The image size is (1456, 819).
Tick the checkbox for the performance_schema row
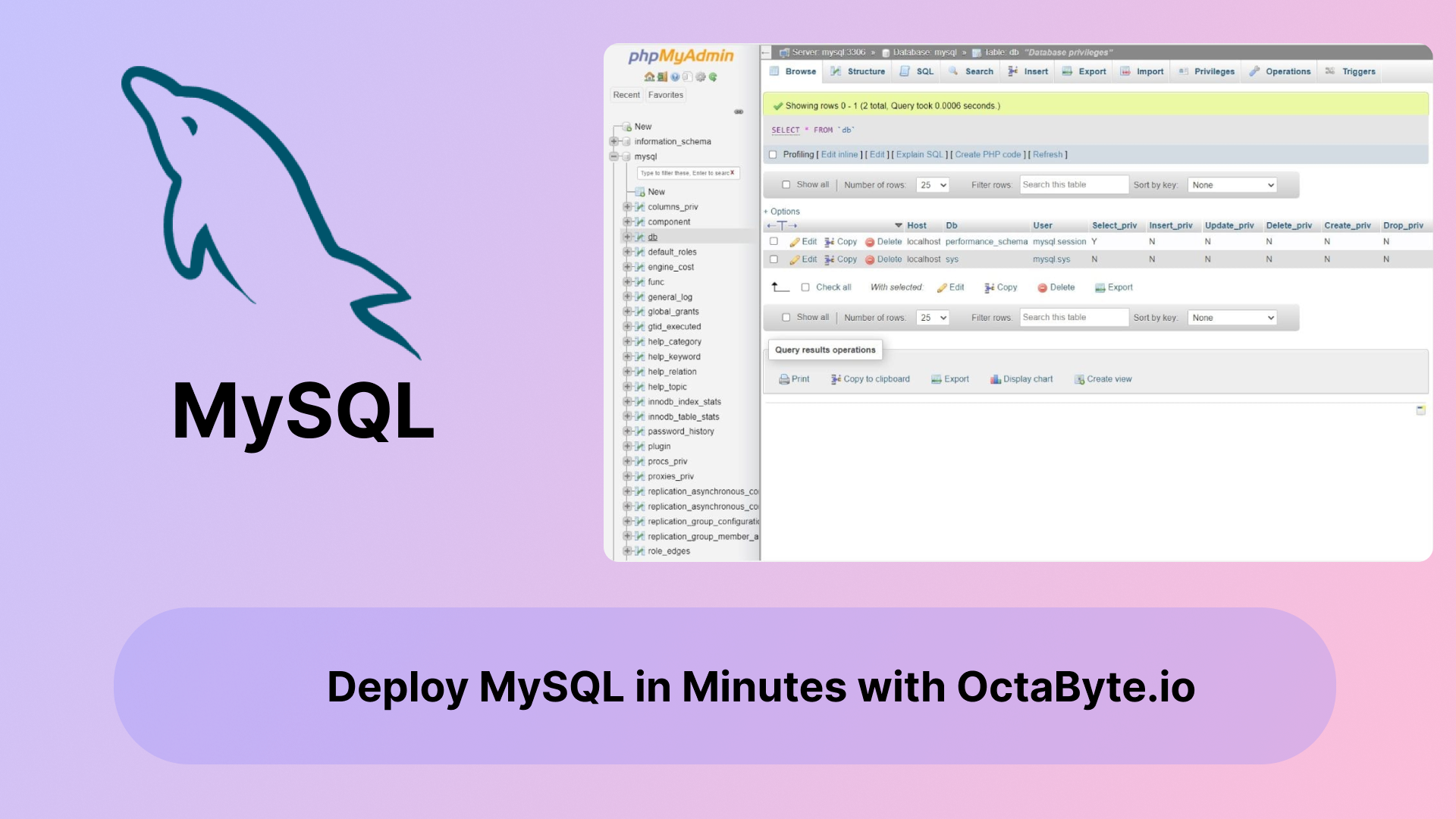click(773, 241)
